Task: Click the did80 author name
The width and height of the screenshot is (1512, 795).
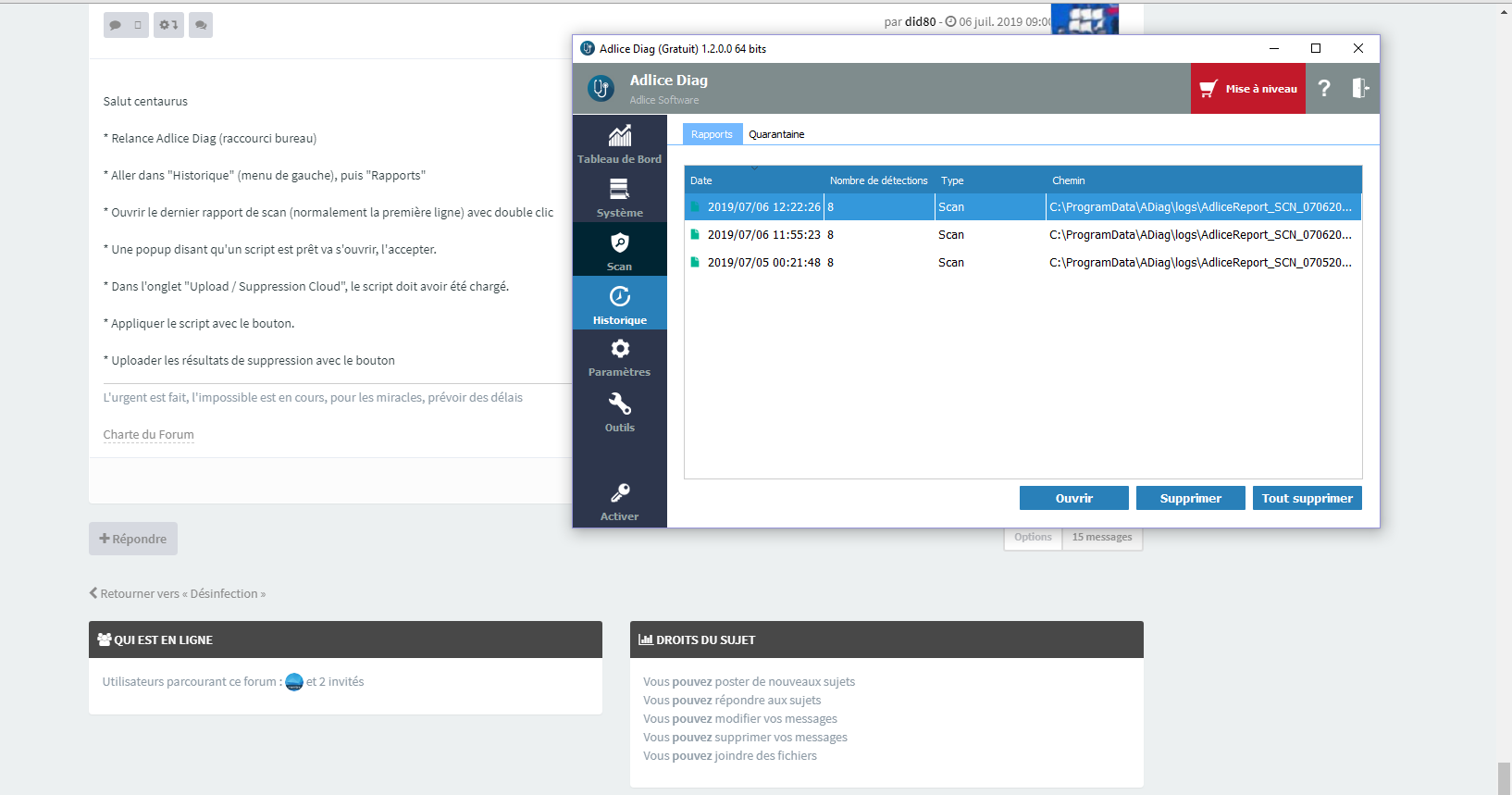Action: click(x=920, y=21)
